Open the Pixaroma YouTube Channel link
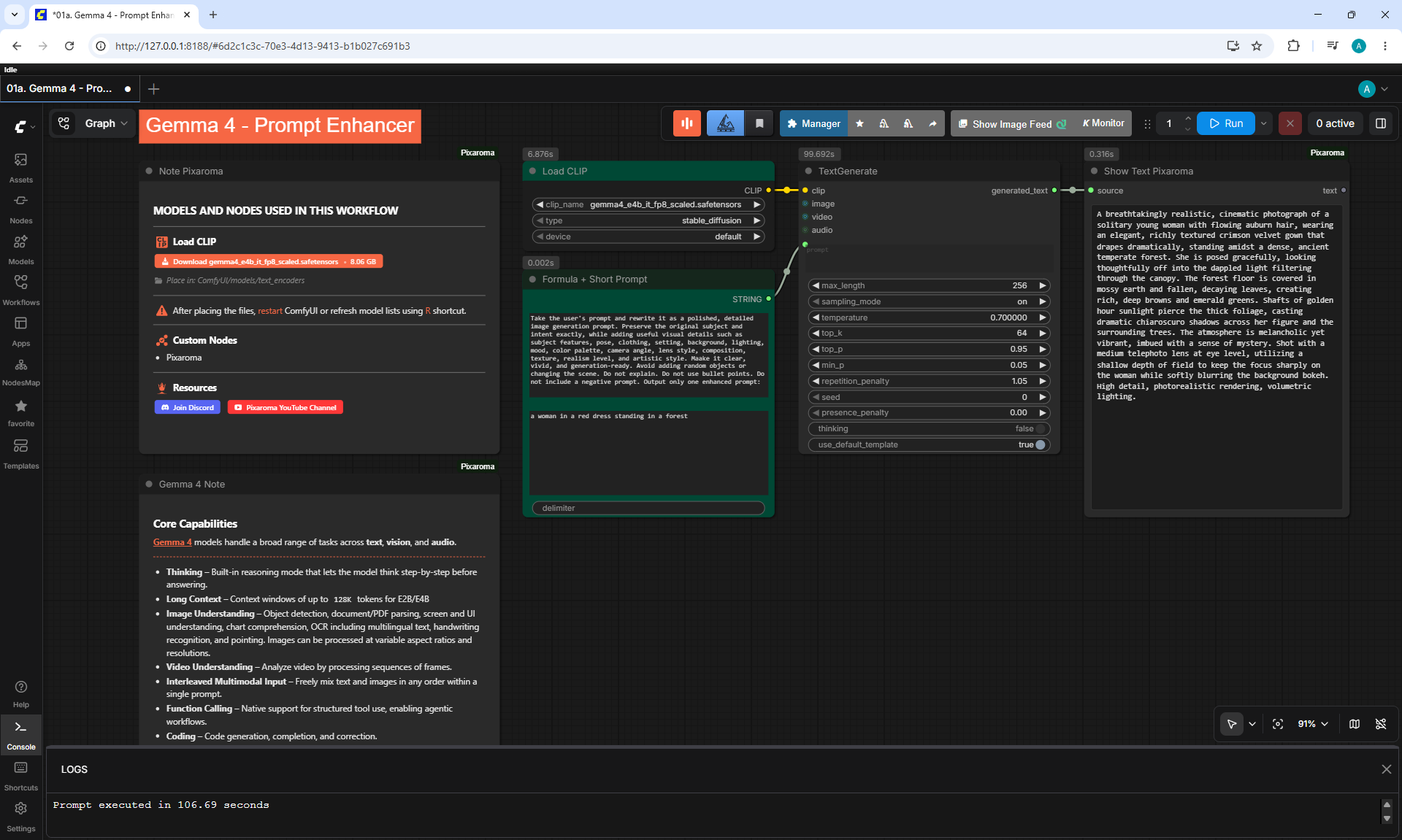Image resolution: width=1402 pixels, height=840 pixels. click(x=286, y=407)
